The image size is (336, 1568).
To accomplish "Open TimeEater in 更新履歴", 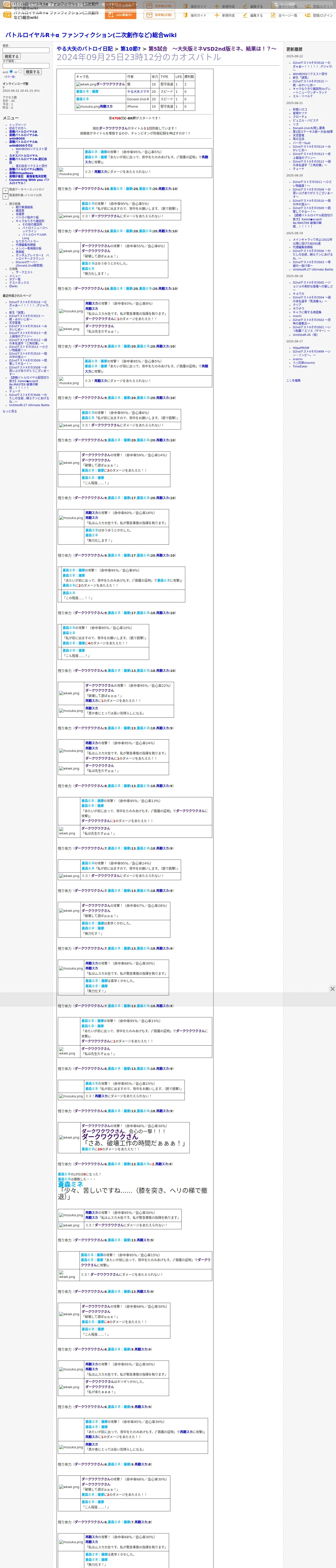I will (x=300, y=366).
